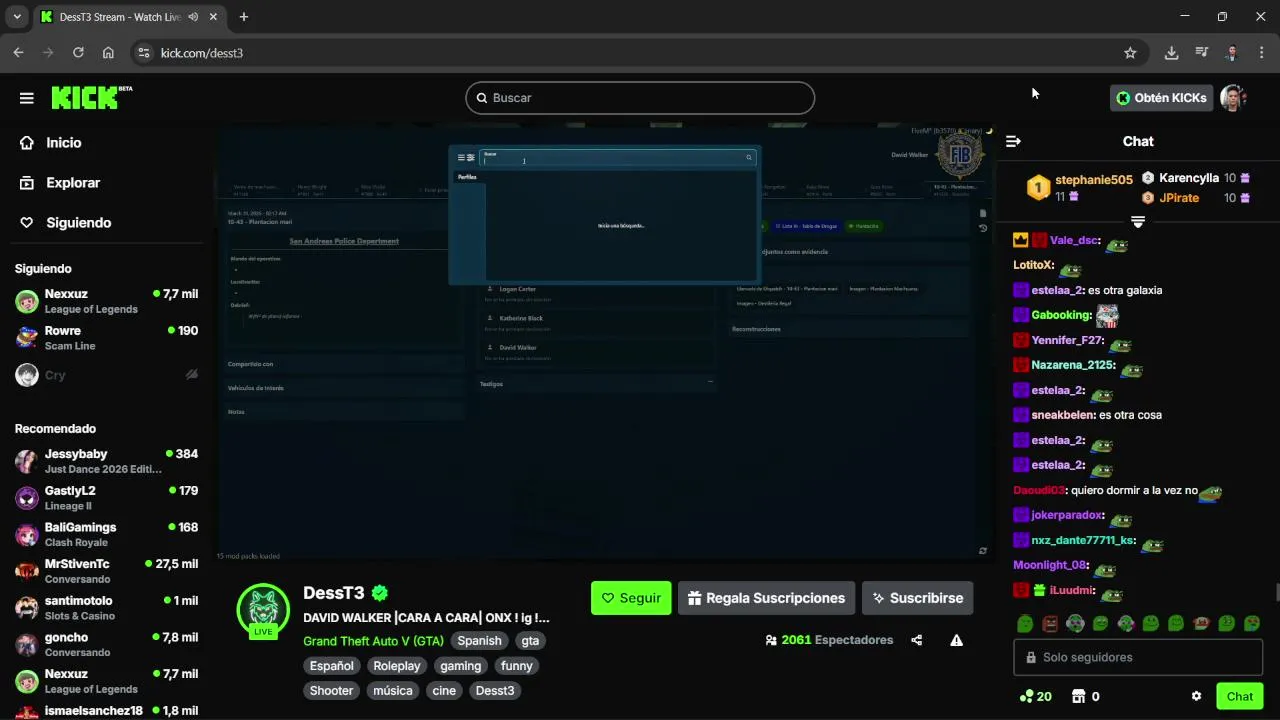Open Chrome tab search dropdown
Image resolution: width=1280 pixels, height=720 pixels.
point(17,17)
